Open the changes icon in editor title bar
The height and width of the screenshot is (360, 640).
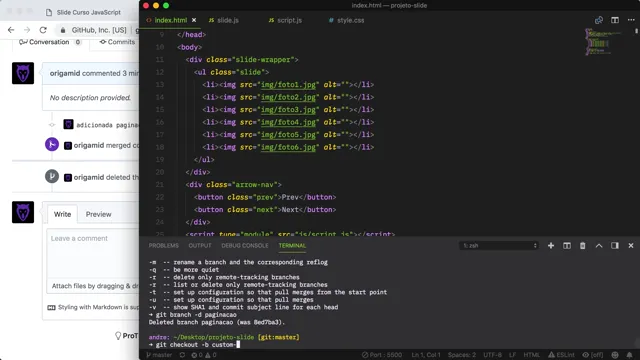(599, 20)
